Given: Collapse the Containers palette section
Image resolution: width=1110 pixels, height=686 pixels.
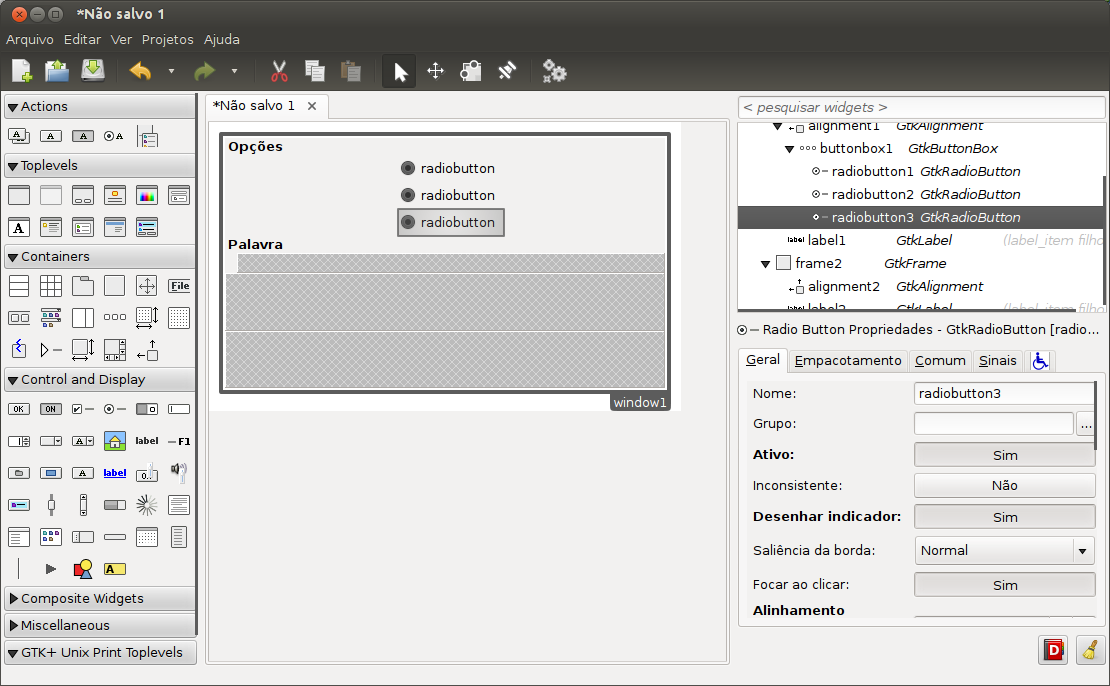Looking at the screenshot, I should coord(100,257).
